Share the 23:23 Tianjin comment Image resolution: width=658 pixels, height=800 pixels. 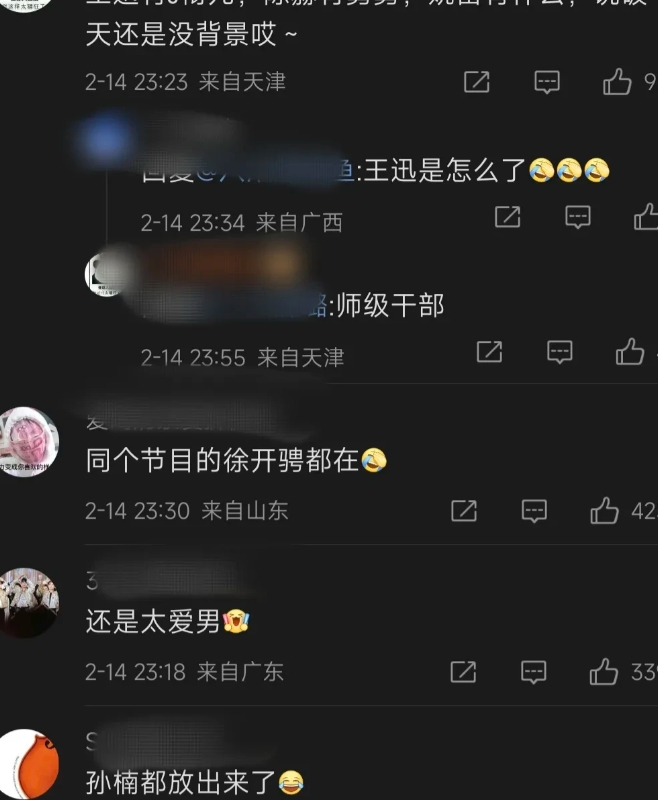(476, 82)
